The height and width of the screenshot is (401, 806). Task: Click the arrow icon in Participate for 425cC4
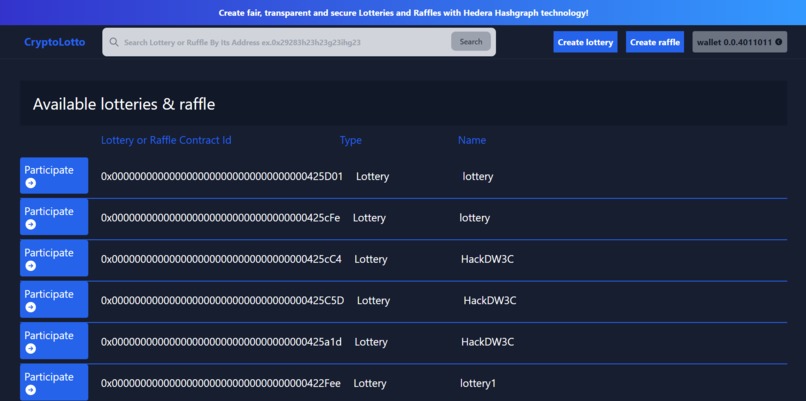pos(31,266)
